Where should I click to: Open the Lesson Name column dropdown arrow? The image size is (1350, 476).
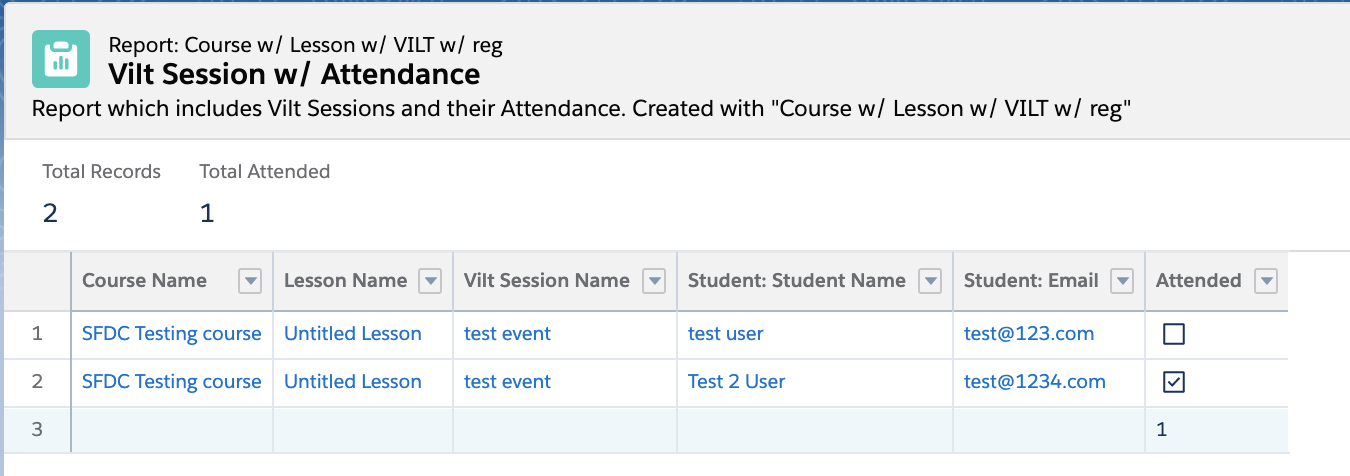point(430,281)
